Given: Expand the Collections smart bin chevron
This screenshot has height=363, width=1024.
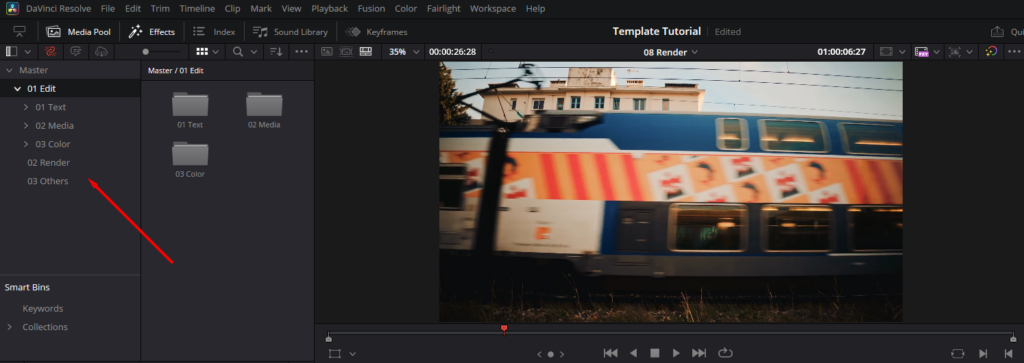Looking at the screenshot, I should click(x=9, y=327).
